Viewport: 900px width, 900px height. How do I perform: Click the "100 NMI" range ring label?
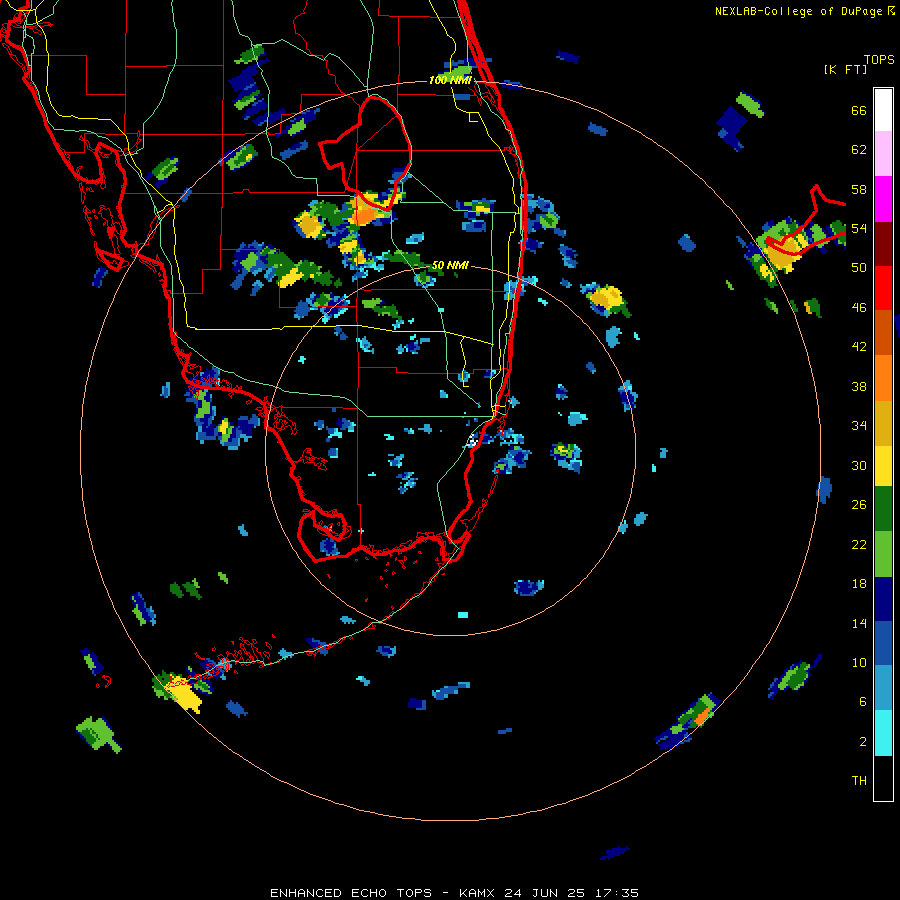[451, 80]
